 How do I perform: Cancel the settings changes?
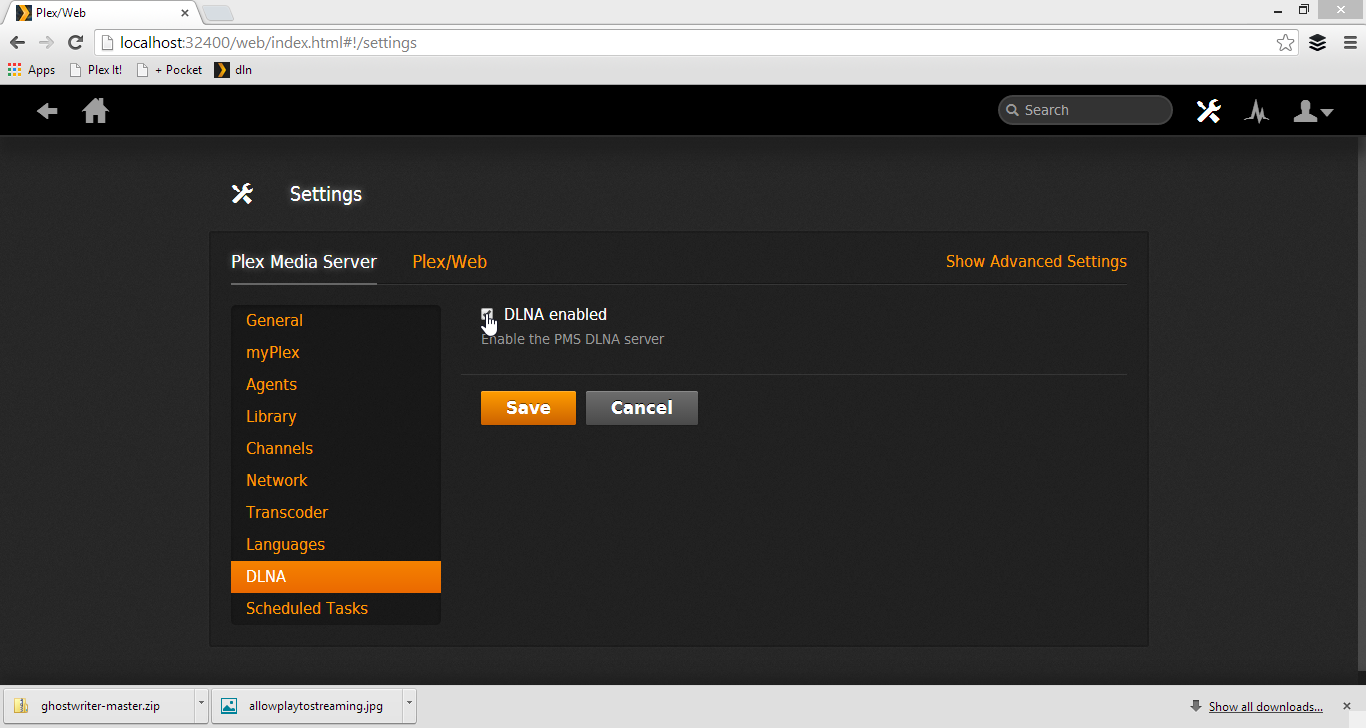[x=642, y=408]
